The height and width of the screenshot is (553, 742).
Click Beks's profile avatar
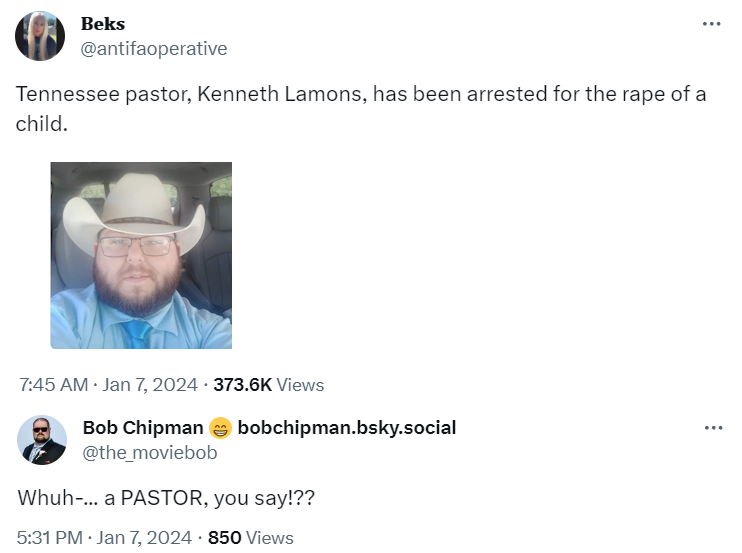coord(41,36)
